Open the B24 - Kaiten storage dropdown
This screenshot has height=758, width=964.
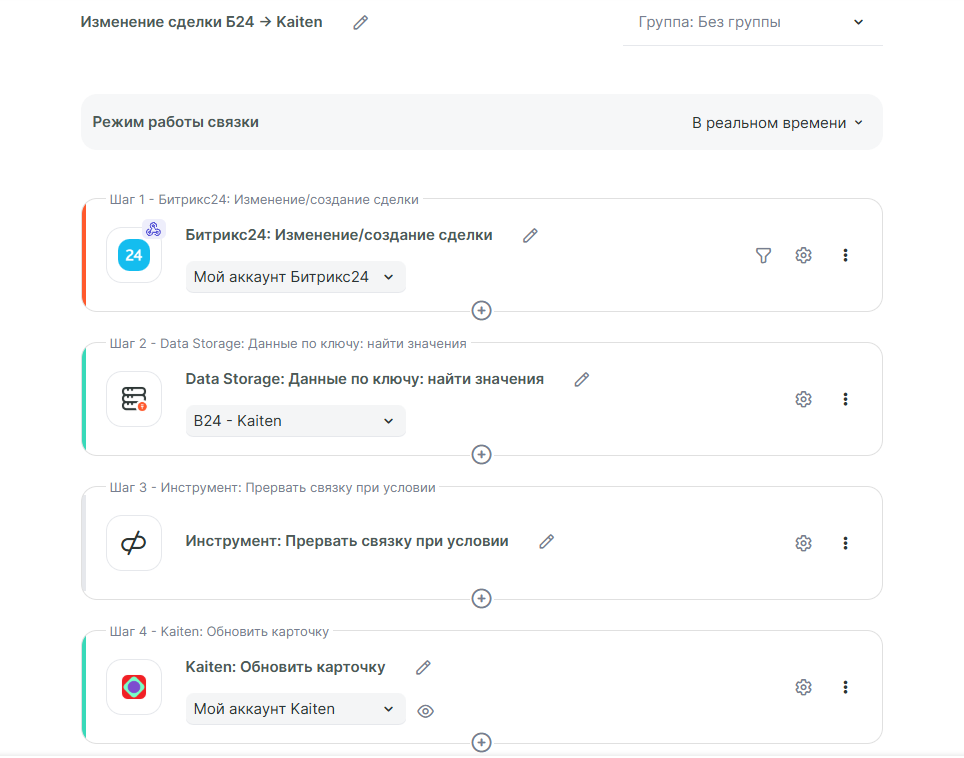click(295, 421)
